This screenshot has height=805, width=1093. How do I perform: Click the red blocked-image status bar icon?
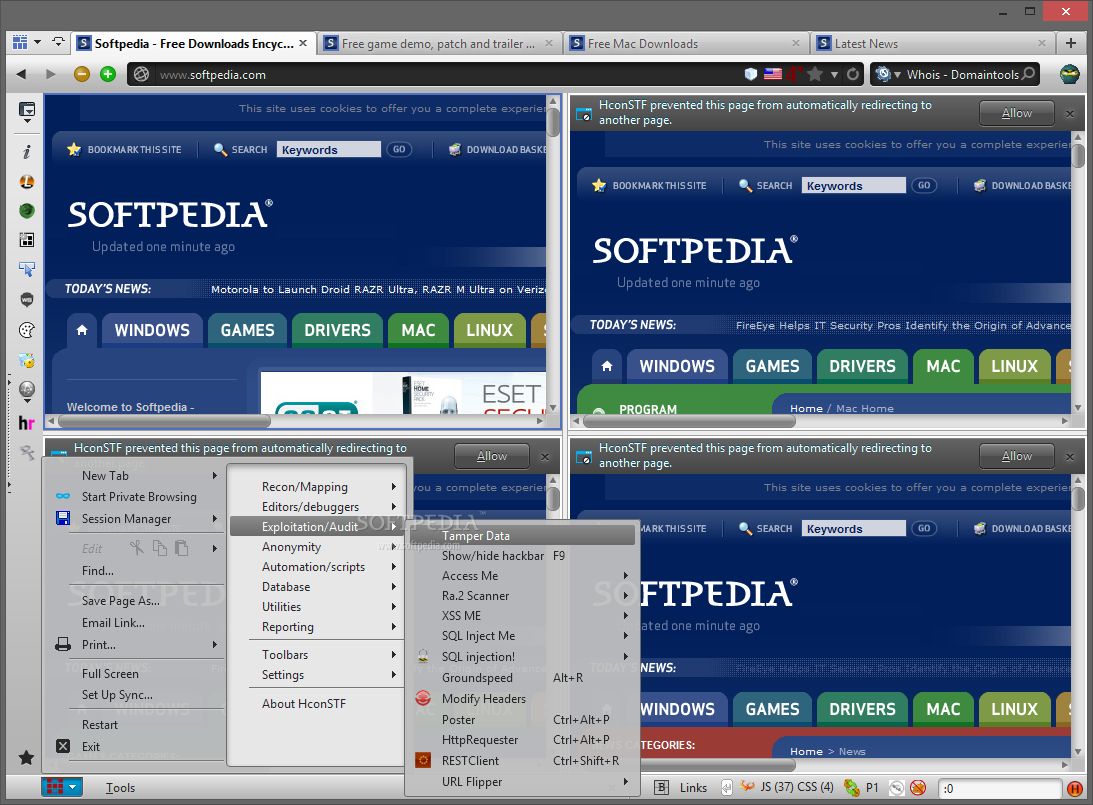pyautogui.click(x=918, y=788)
